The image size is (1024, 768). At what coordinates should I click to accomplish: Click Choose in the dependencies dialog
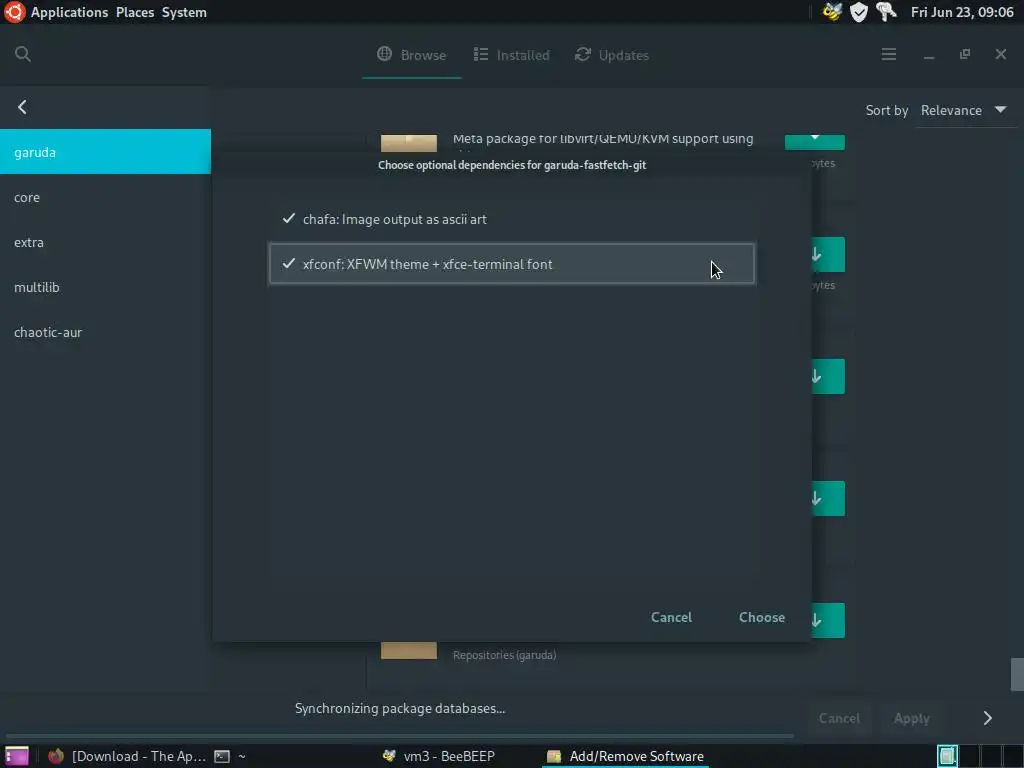click(x=762, y=617)
